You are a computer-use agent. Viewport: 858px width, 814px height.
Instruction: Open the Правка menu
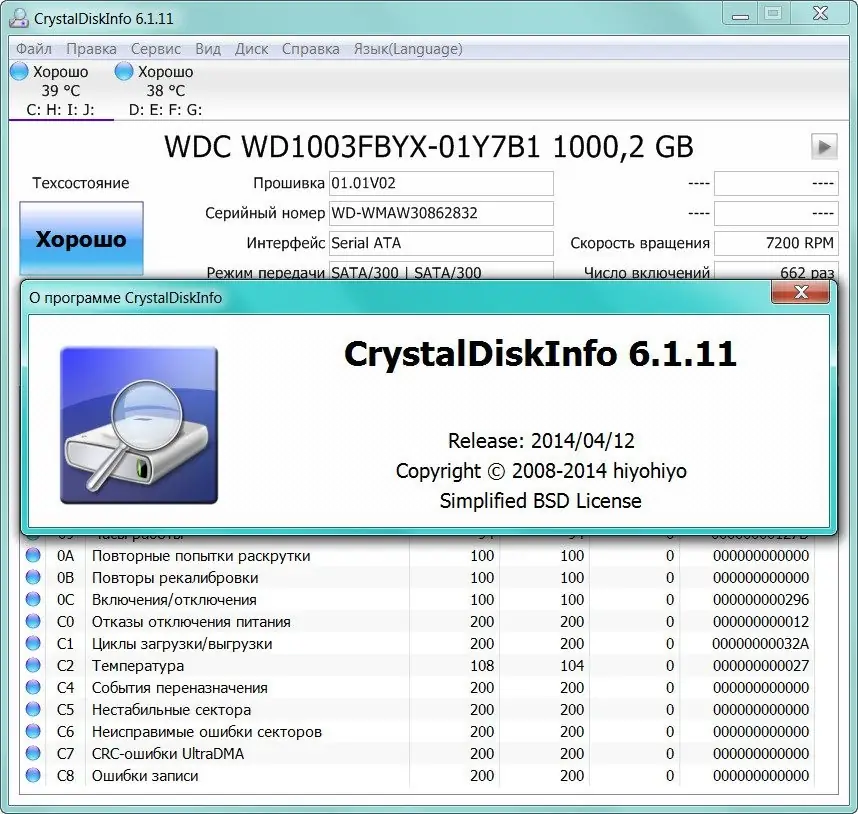point(91,49)
